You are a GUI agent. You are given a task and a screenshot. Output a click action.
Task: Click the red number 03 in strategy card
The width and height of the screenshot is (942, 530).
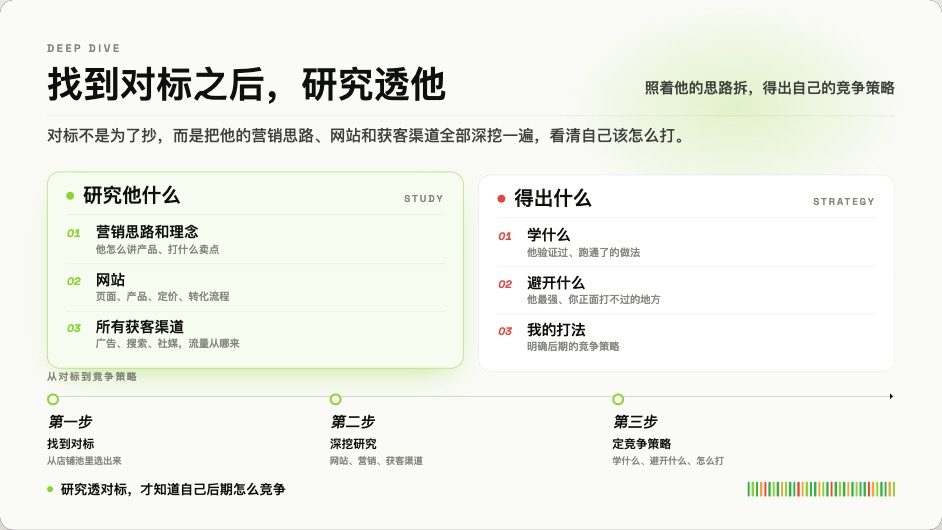tap(505, 331)
